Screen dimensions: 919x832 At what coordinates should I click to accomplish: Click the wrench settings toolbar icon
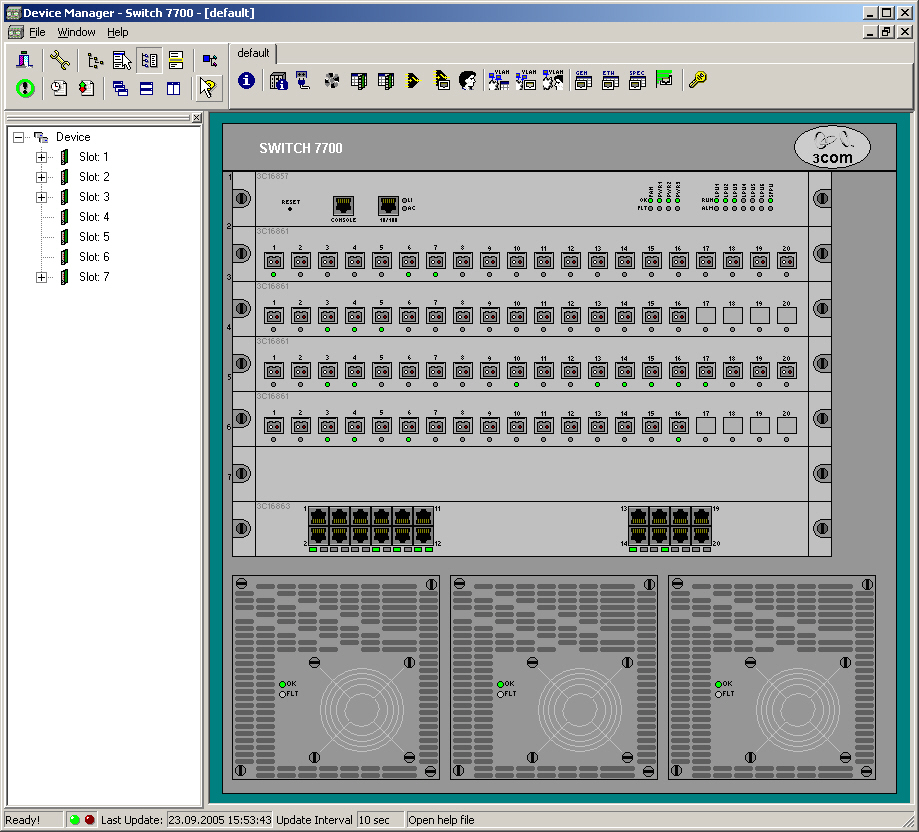tap(60, 61)
